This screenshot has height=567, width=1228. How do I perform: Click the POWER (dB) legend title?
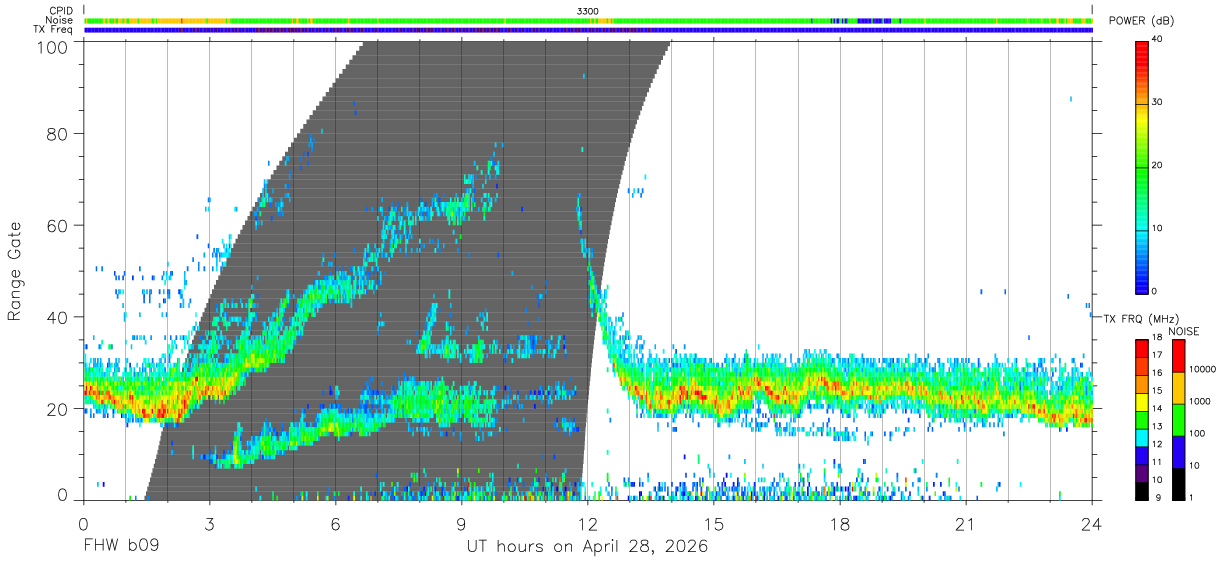[x=1143, y=21]
